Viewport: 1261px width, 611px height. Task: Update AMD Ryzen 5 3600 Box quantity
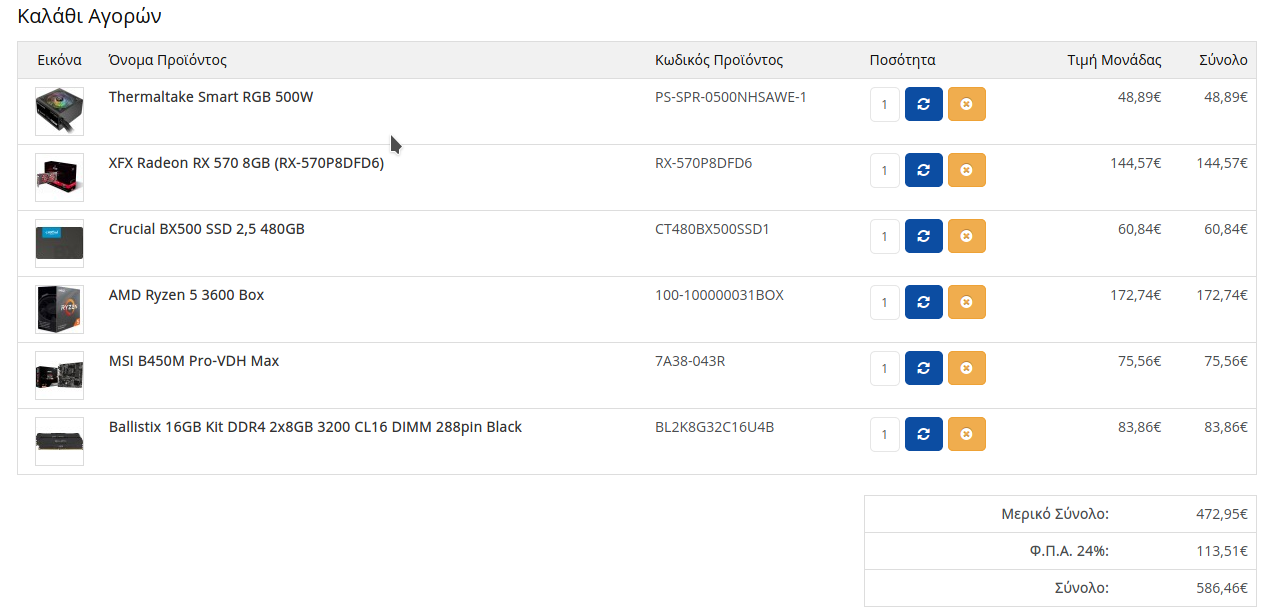(923, 302)
